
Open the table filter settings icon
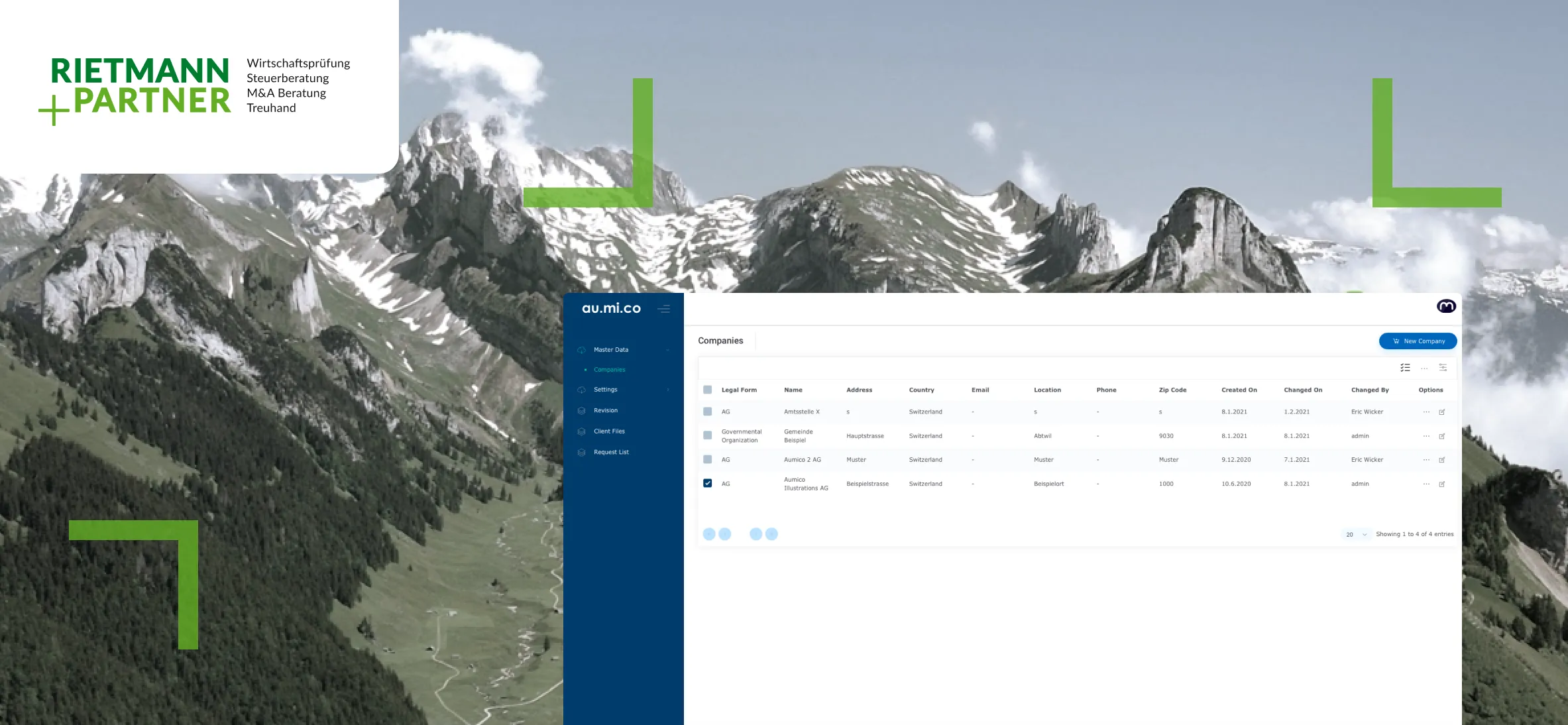pos(1443,368)
